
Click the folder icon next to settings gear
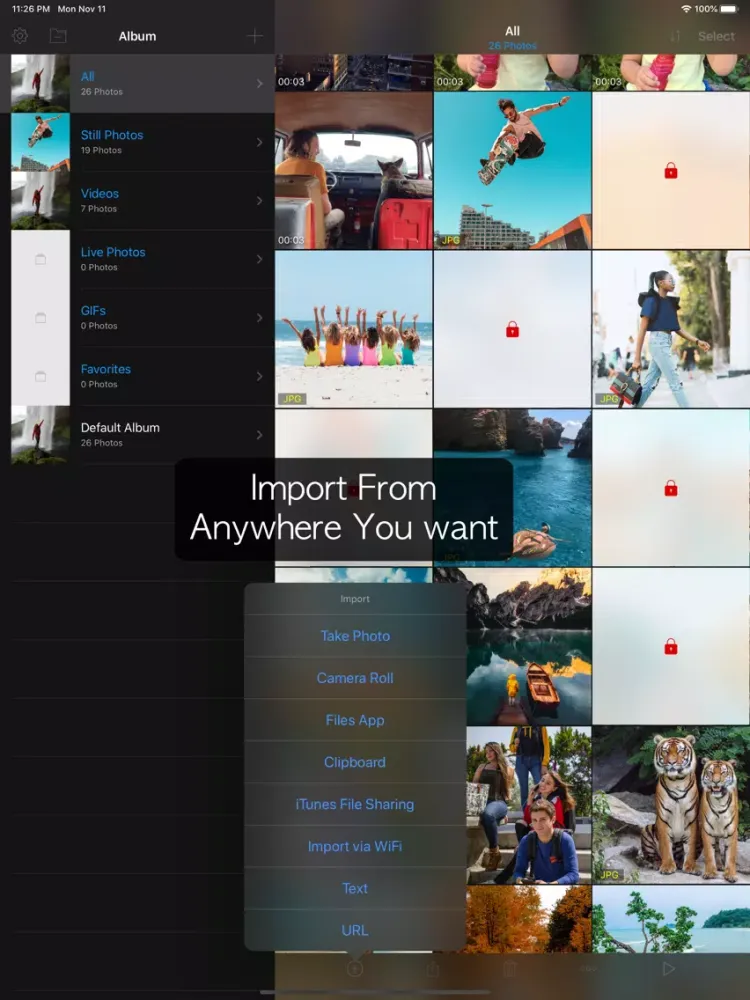click(x=58, y=36)
